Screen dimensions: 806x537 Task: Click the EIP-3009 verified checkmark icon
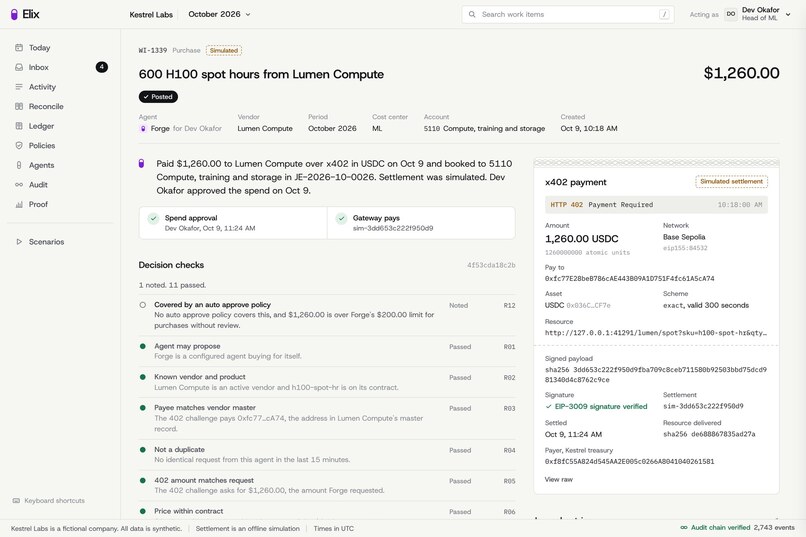coord(548,406)
